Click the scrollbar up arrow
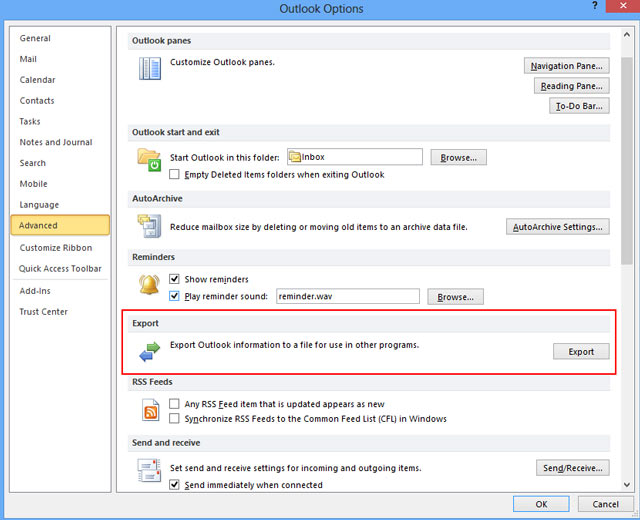The image size is (640, 520). 627,35
